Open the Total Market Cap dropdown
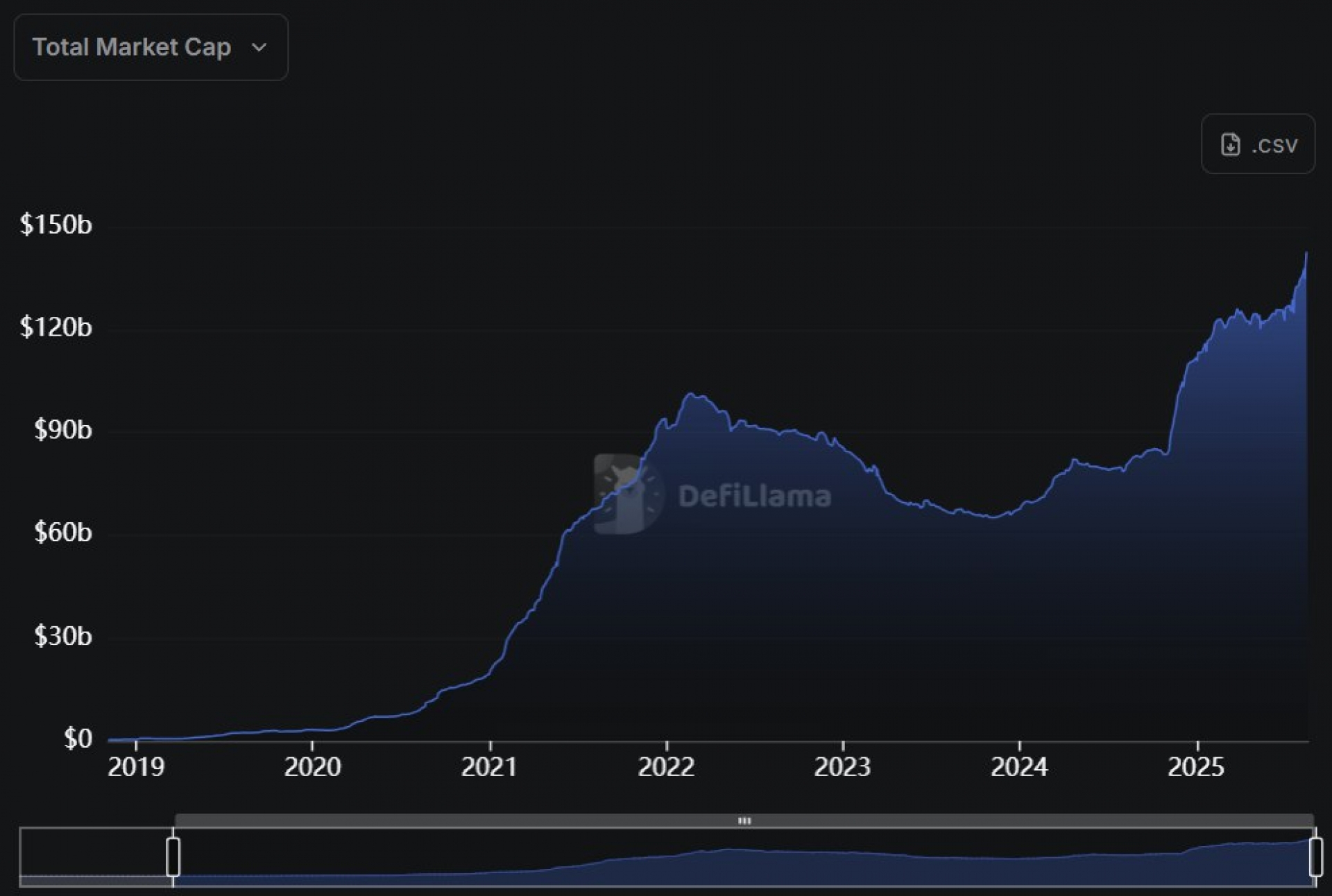The width and height of the screenshot is (1332, 896). [132, 47]
